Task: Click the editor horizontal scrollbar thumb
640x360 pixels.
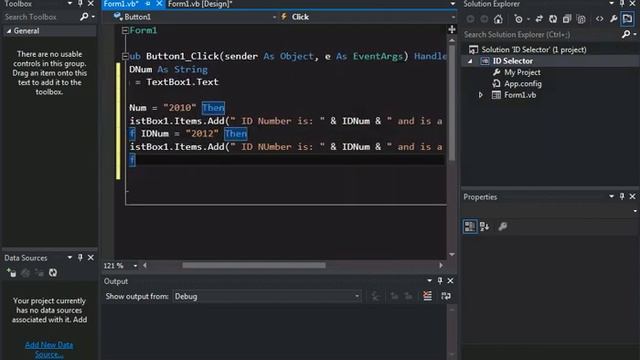Action: 254,266
